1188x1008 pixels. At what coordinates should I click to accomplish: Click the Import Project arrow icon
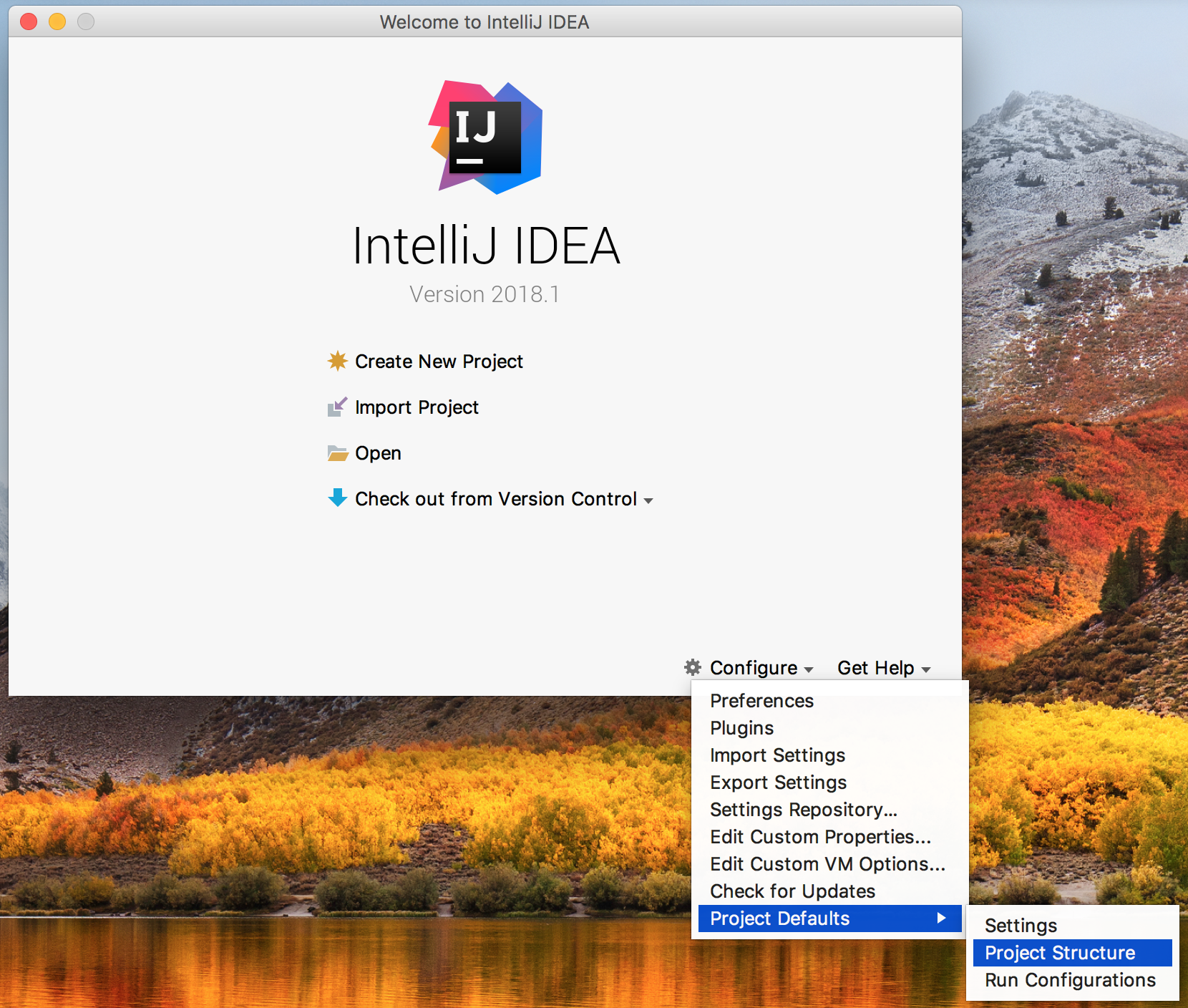coord(338,407)
